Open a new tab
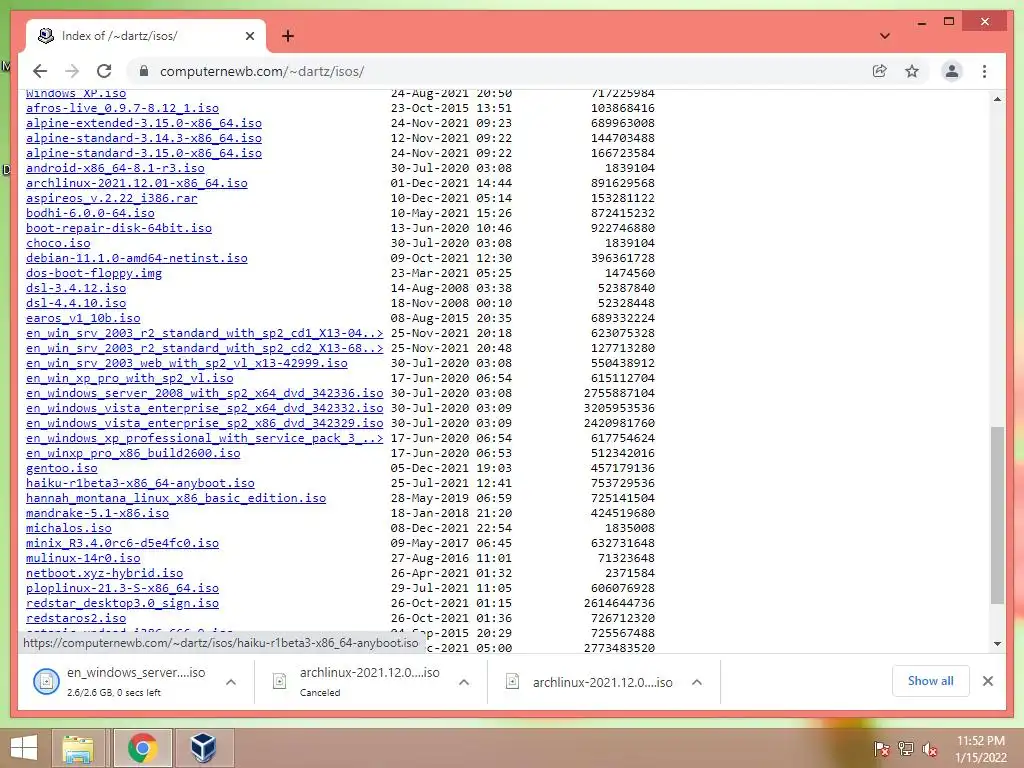1024x768 pixels. [x=287, y=36]
